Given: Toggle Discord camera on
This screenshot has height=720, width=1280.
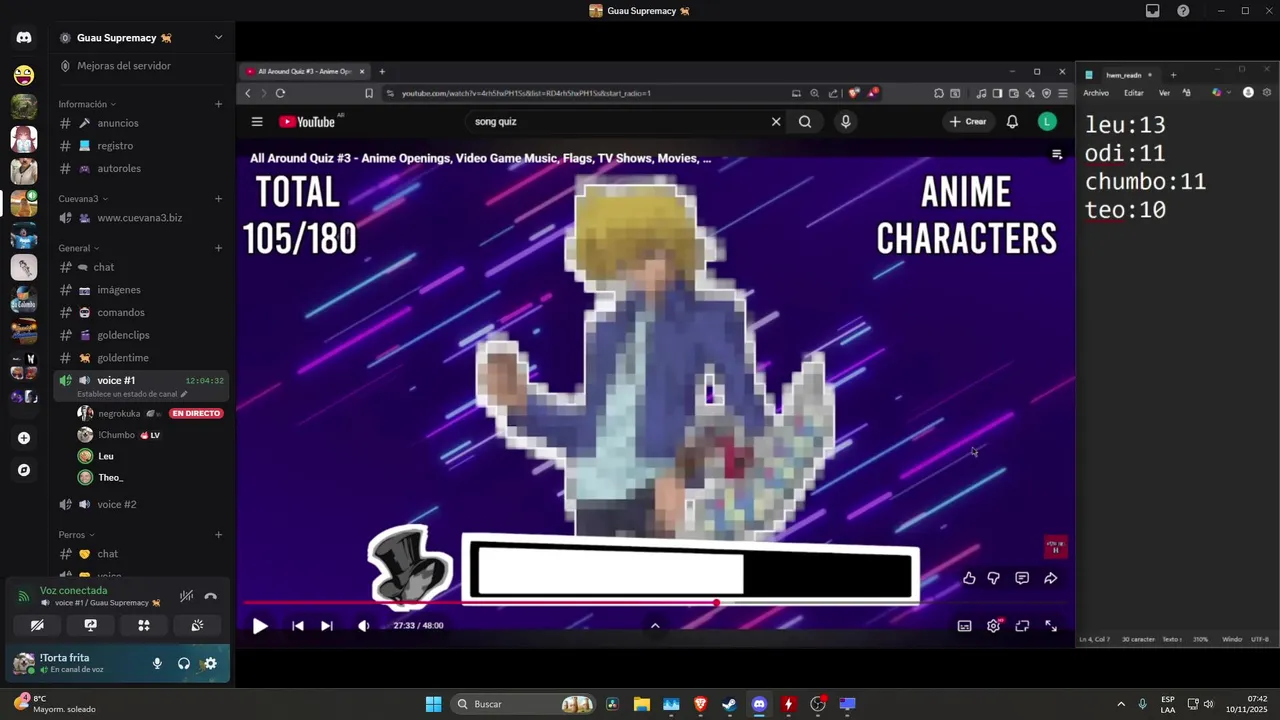Looking at the screenshot, I should click(37, 625).
